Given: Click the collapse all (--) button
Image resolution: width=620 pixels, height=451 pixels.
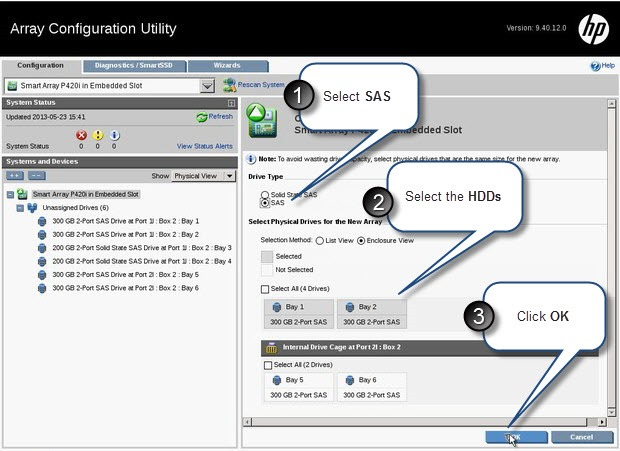Looking at the screenshot, I should (x=36, y=176).
